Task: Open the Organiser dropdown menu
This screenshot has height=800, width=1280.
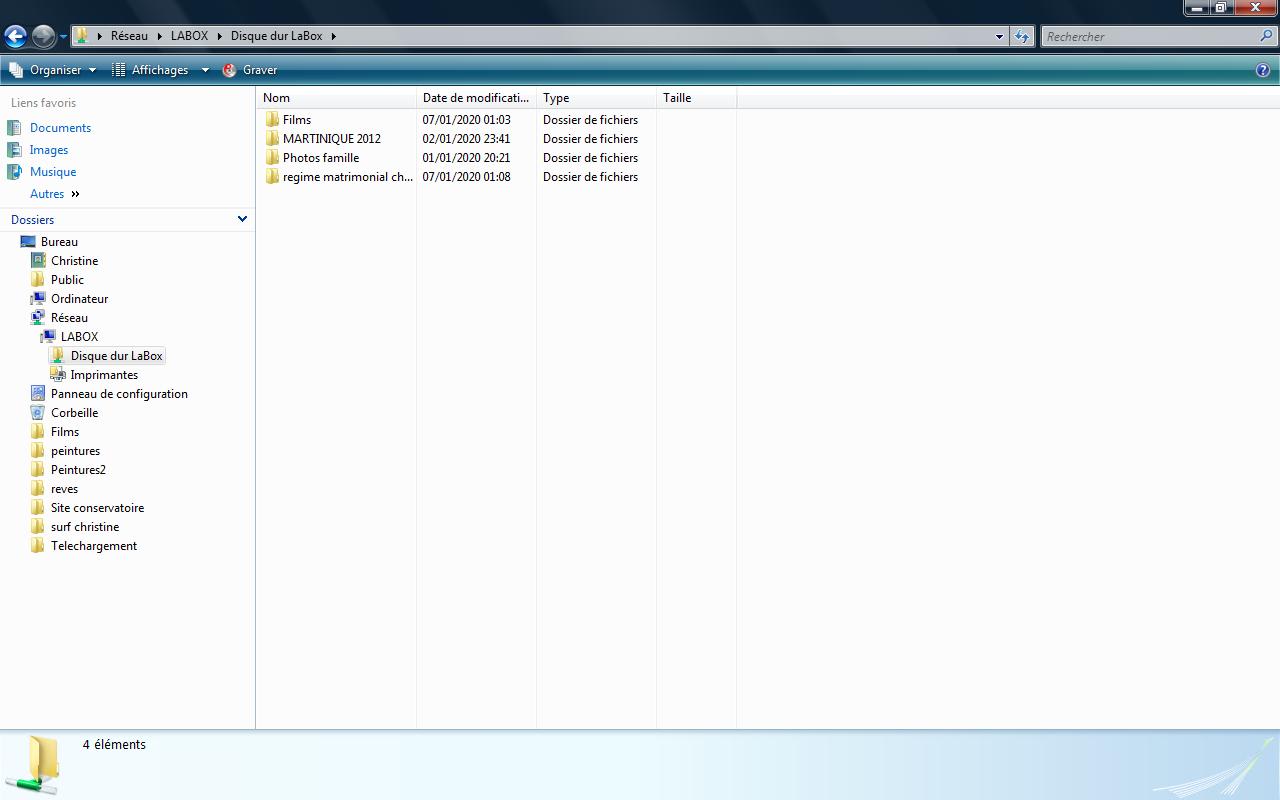Action: point(54,70)
